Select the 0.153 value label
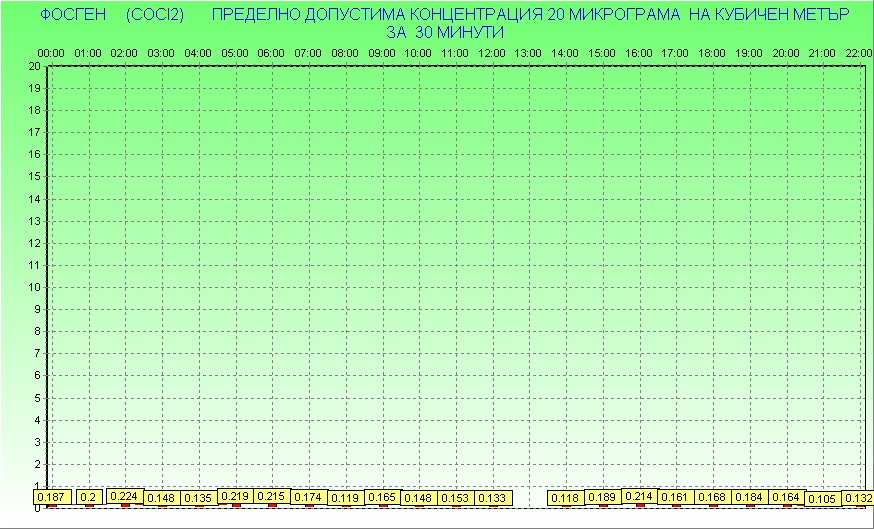 coord(455,498)
